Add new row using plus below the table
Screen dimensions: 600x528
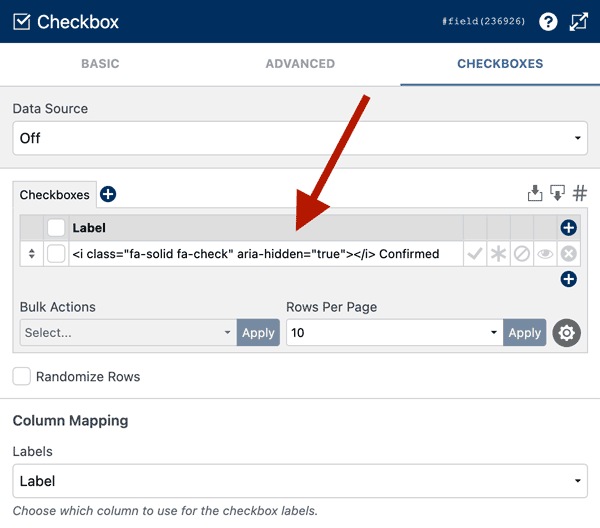coord(569,279)
